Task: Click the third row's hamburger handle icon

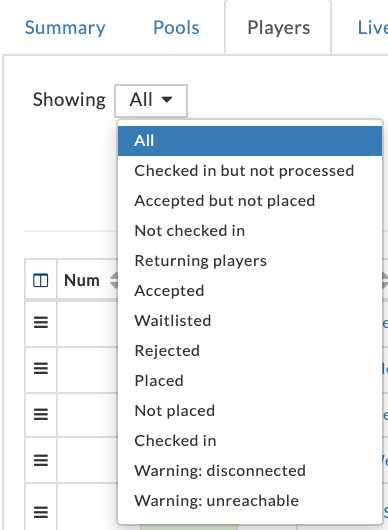Action: [x=41, y=414]
